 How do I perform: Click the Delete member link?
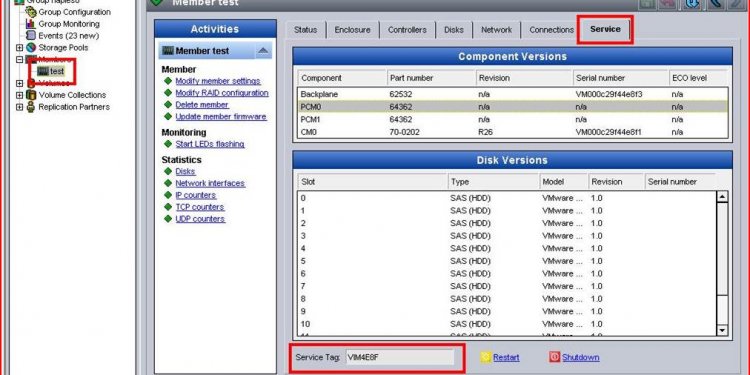(202, 105)
